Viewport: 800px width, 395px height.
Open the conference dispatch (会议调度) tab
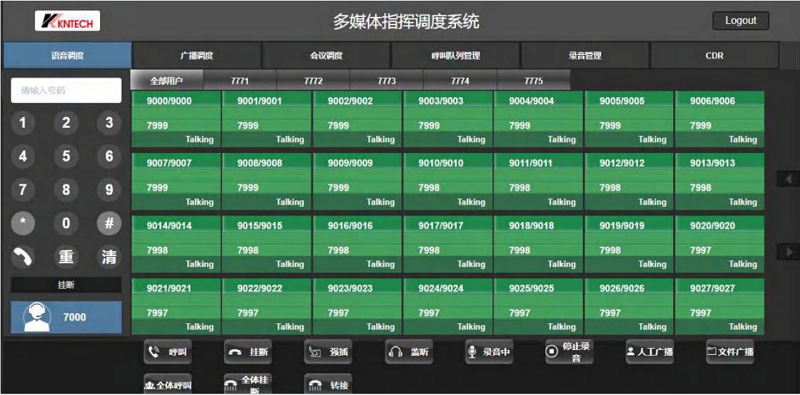327,56
